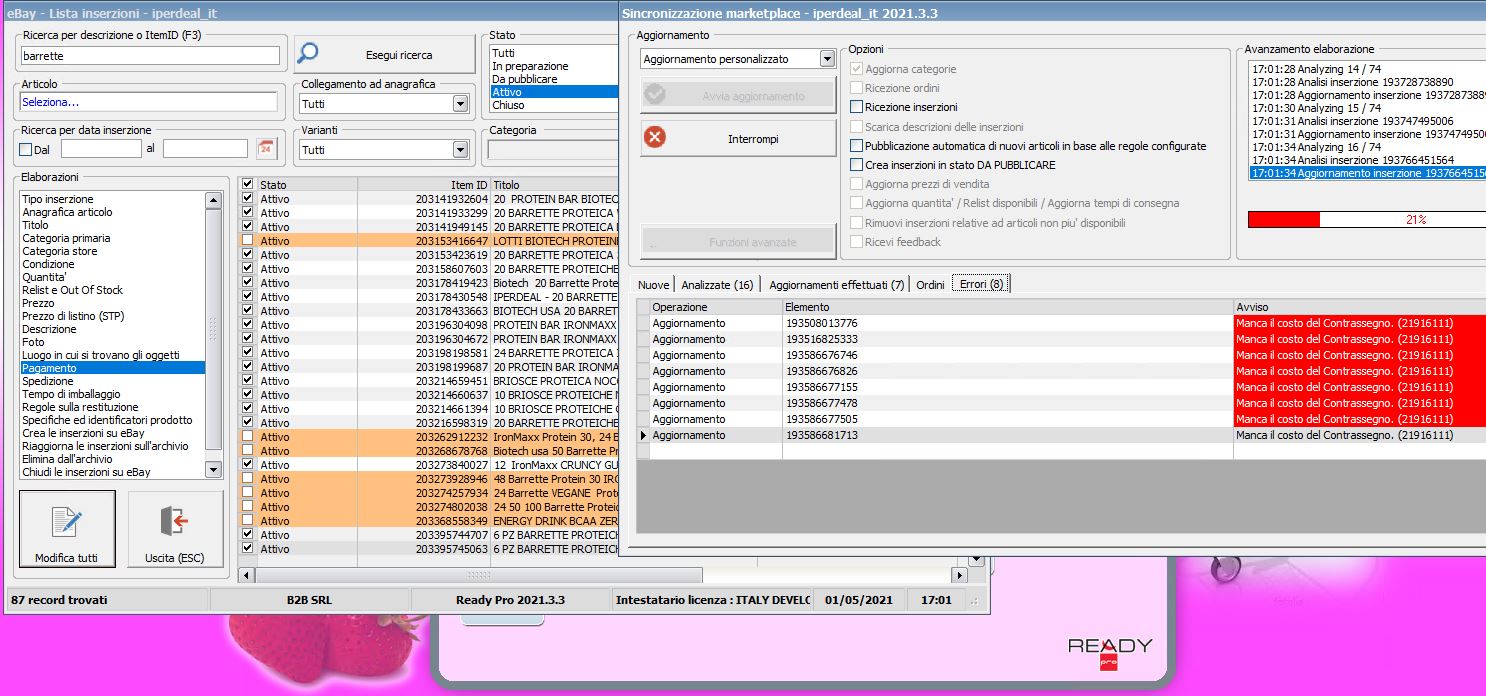
Task: Click the Avviso column header
Action: click(x=1360, y=307)
